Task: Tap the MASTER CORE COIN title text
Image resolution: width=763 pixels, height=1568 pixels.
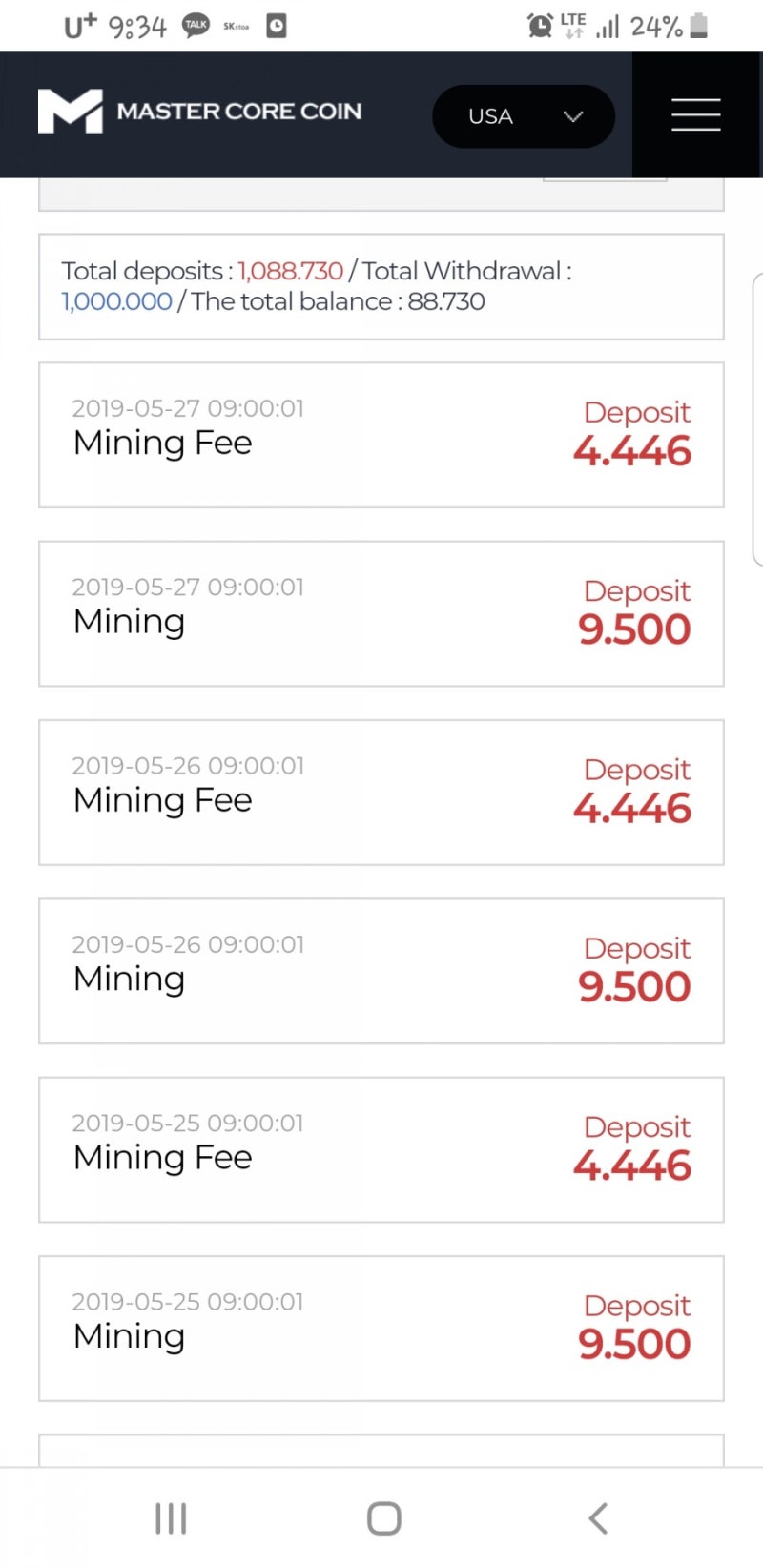Action: point(238,112)
